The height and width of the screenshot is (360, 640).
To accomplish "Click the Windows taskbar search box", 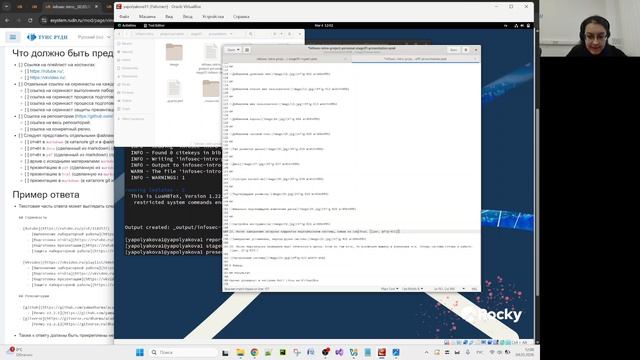I will (x=183, y=352).
